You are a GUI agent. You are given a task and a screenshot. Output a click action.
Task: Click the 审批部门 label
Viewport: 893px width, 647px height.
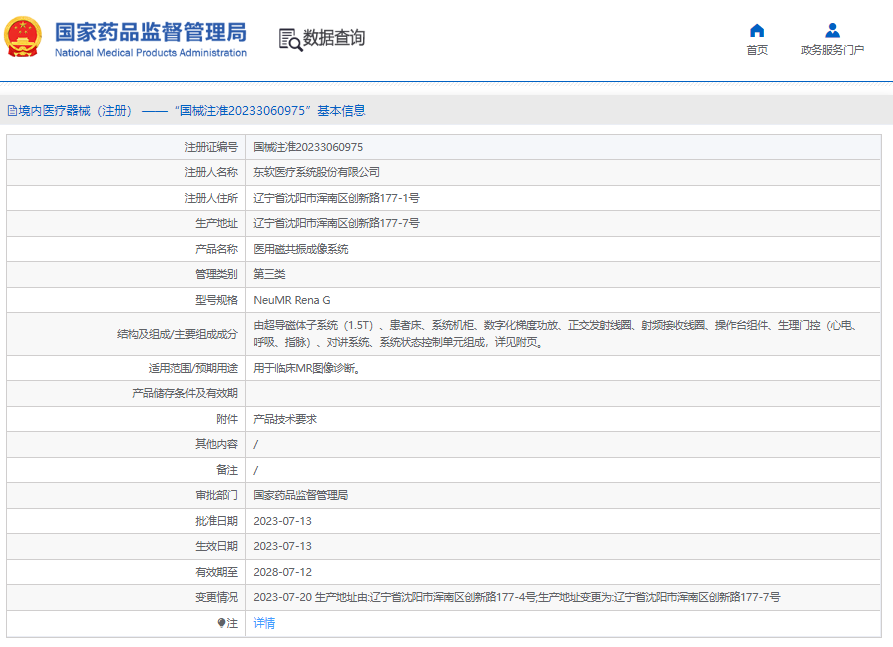(216, 495)
